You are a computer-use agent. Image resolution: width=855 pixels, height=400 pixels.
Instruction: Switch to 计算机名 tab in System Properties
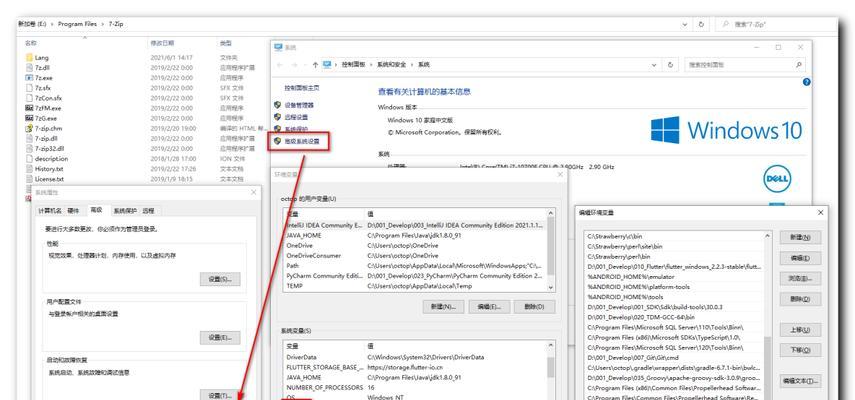click(x=50, y=211)
